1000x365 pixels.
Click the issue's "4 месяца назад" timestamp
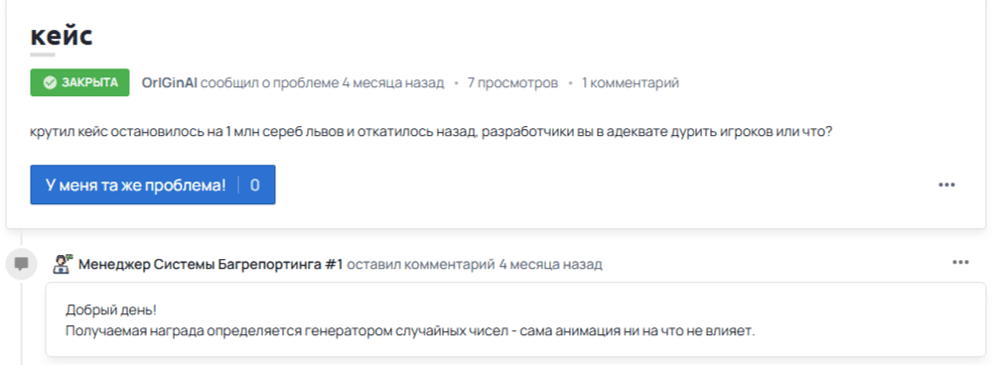[x=393, y=83]
